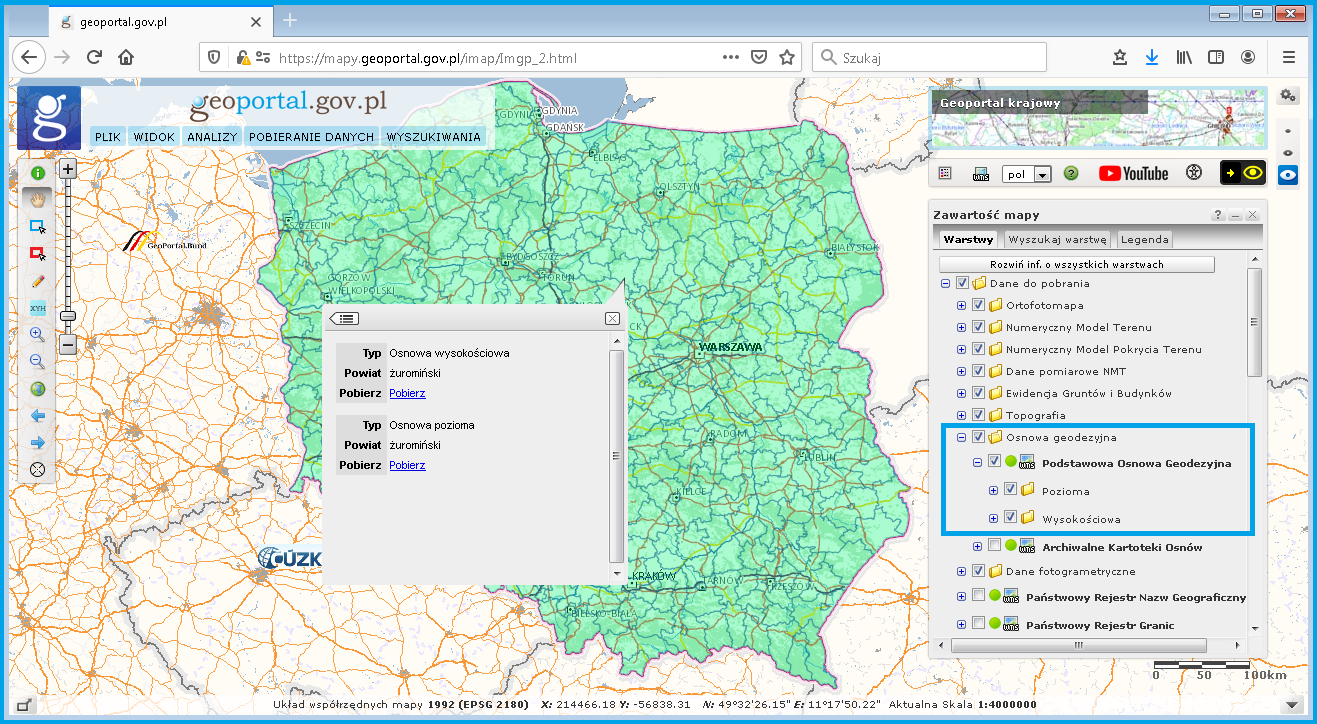Click the map zoom slider handle

tap(68, 316)
